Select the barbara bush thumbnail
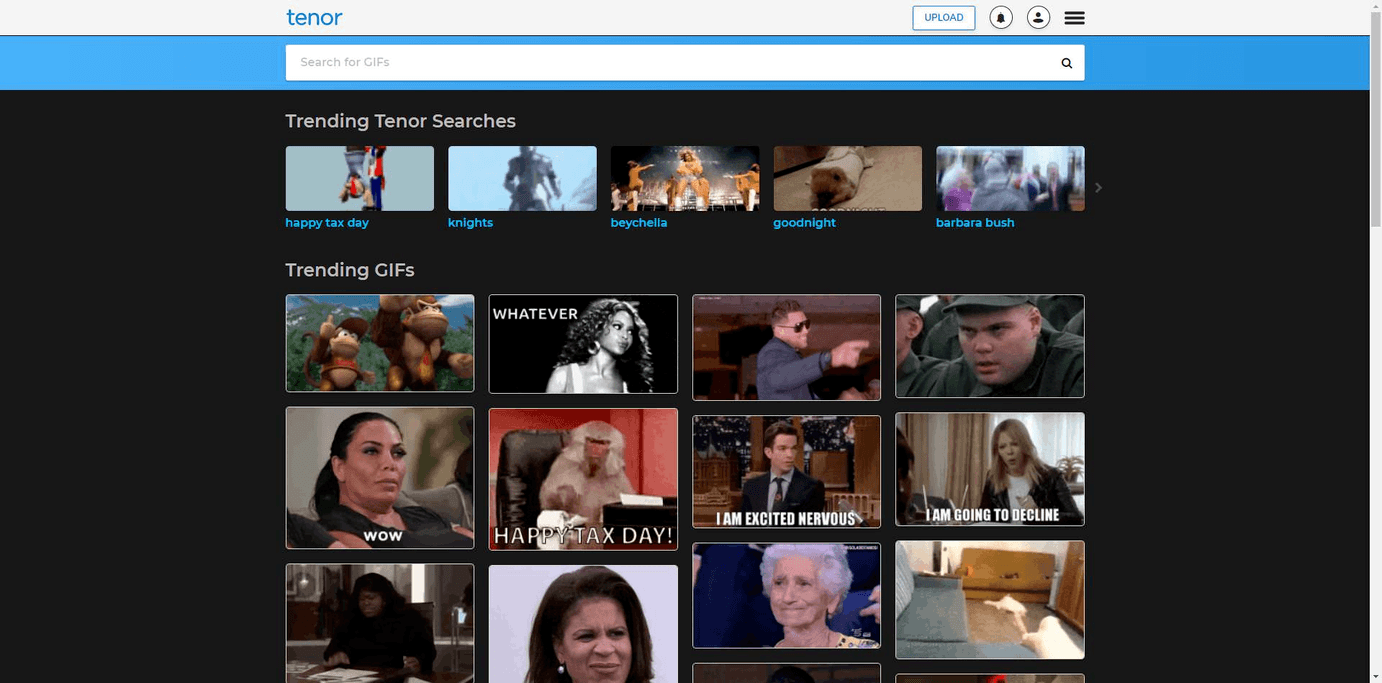 click(x=1010, y=179)
